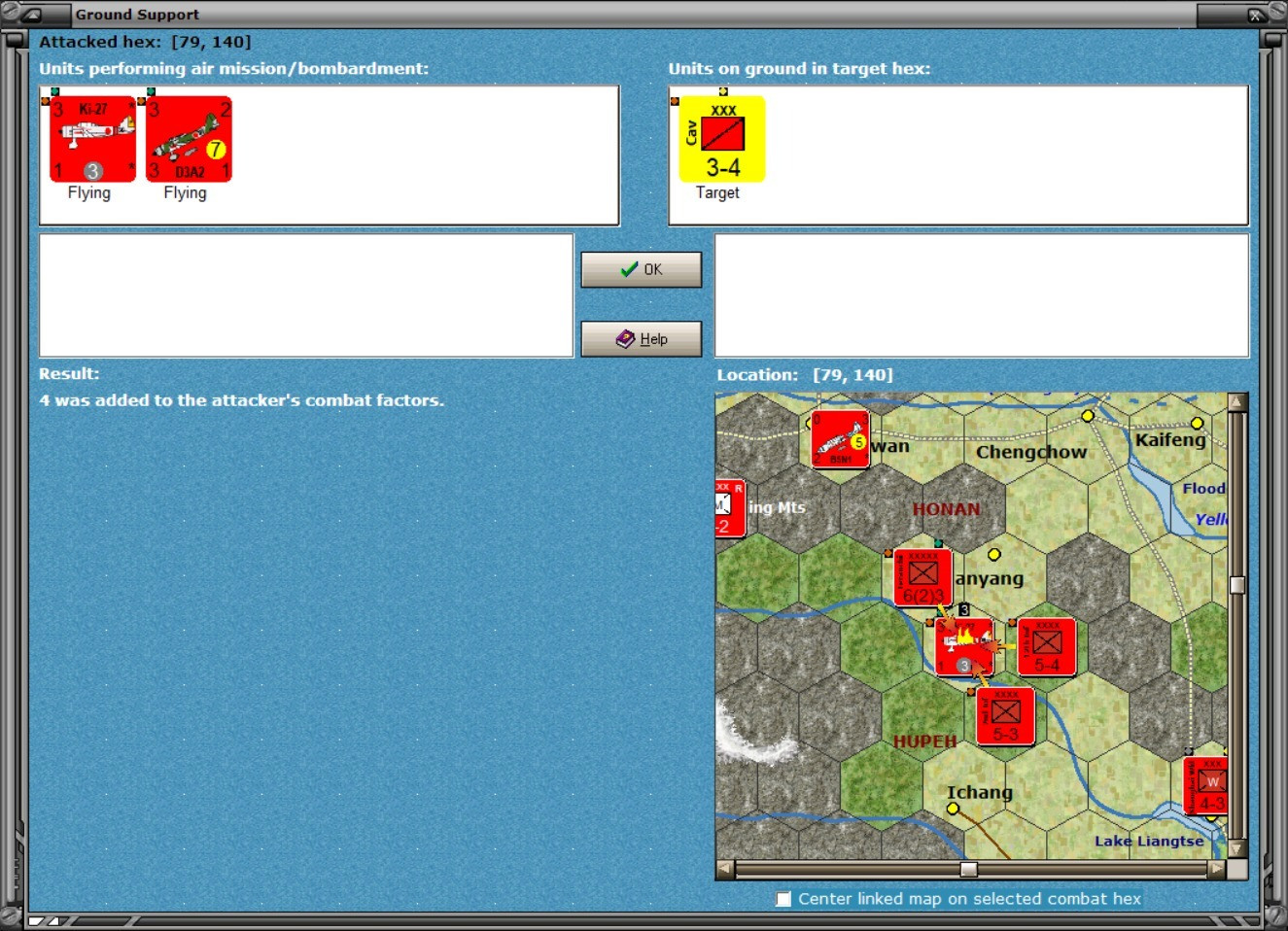Click the map horizontal scrollbar thumb

pos(969,870)
